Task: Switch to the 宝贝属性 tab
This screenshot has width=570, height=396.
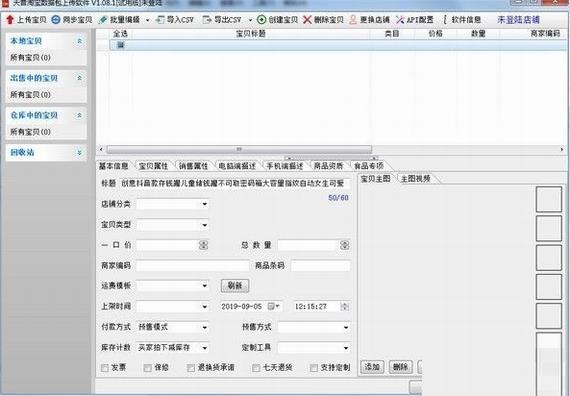Action: coord(153,166)
